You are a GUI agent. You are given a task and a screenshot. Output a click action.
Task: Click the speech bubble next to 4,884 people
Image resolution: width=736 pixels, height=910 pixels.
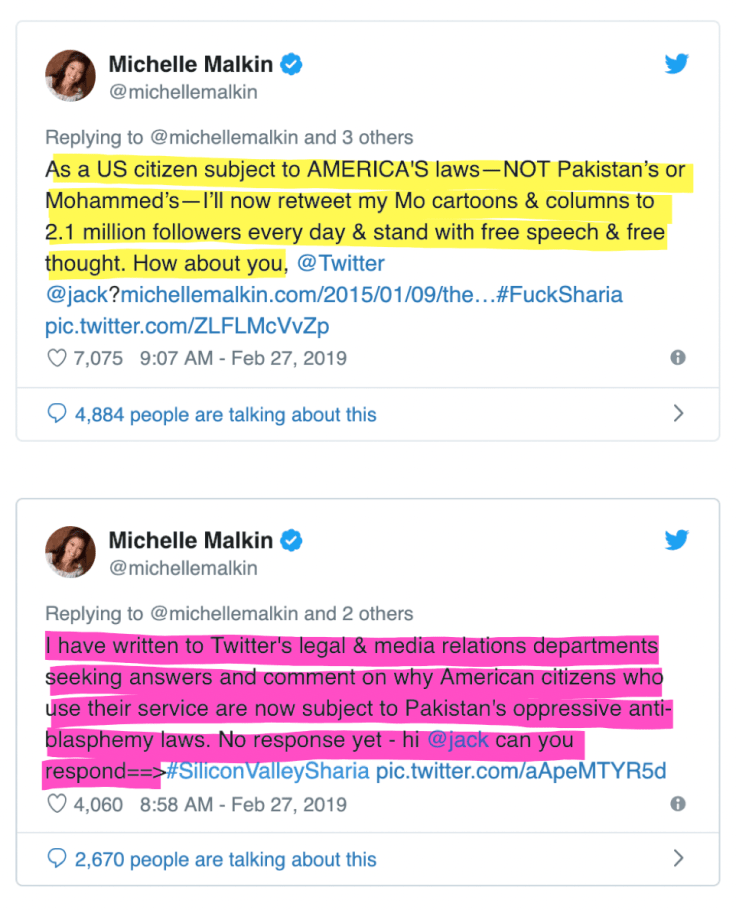coord(56,412)
